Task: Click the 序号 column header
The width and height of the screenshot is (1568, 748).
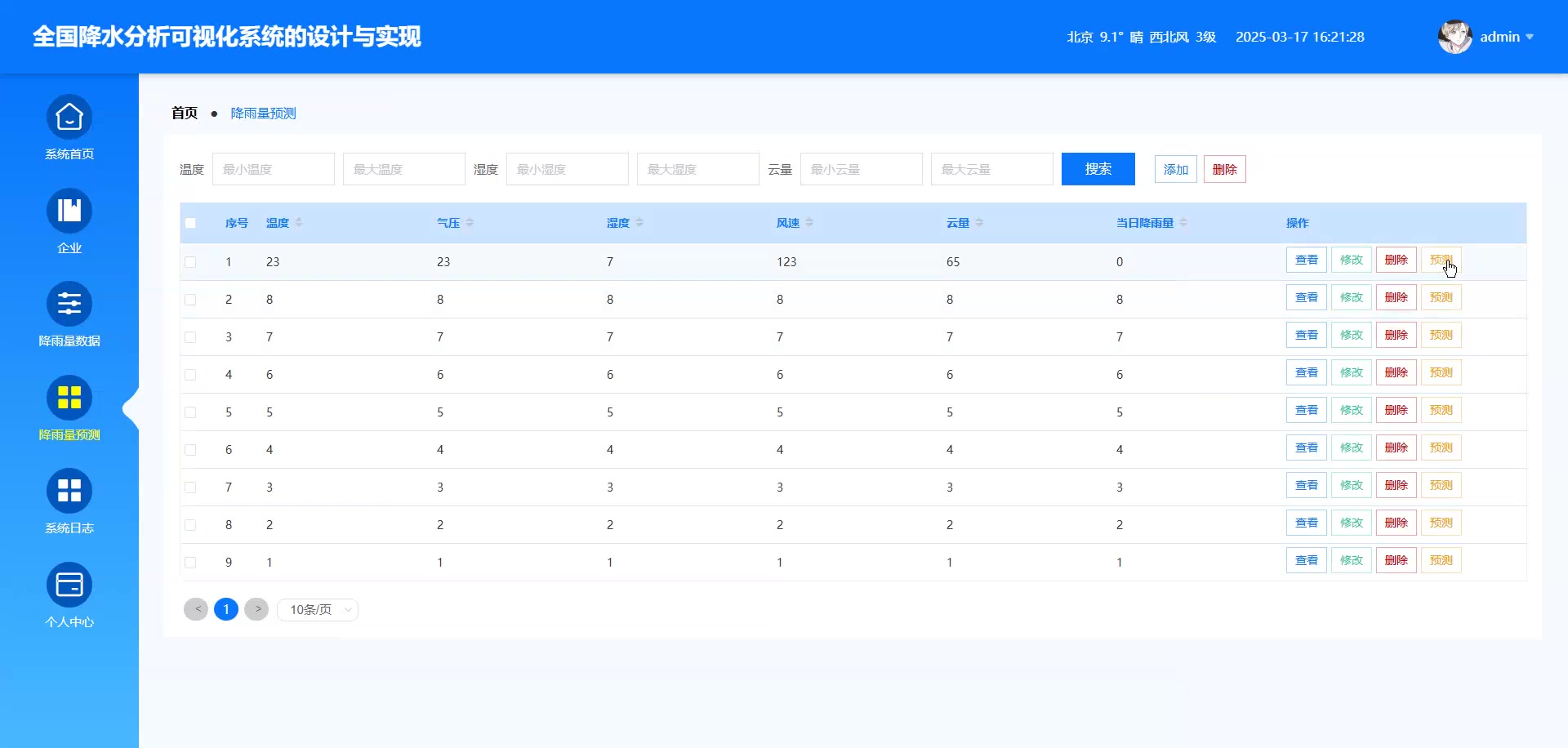Action: point(237,223)
